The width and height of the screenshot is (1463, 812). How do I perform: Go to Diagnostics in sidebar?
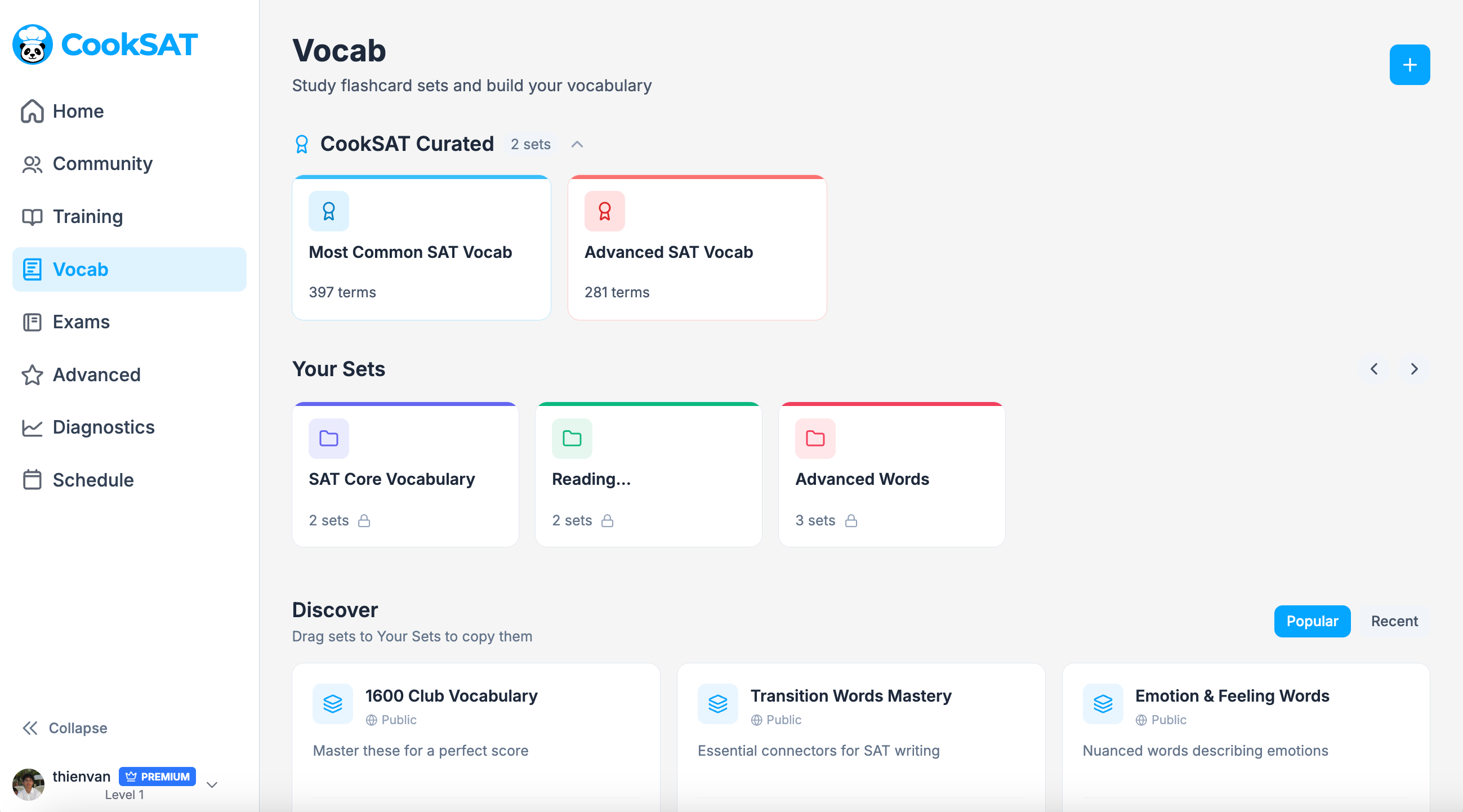pyautogui.click(x=104, y=427)
